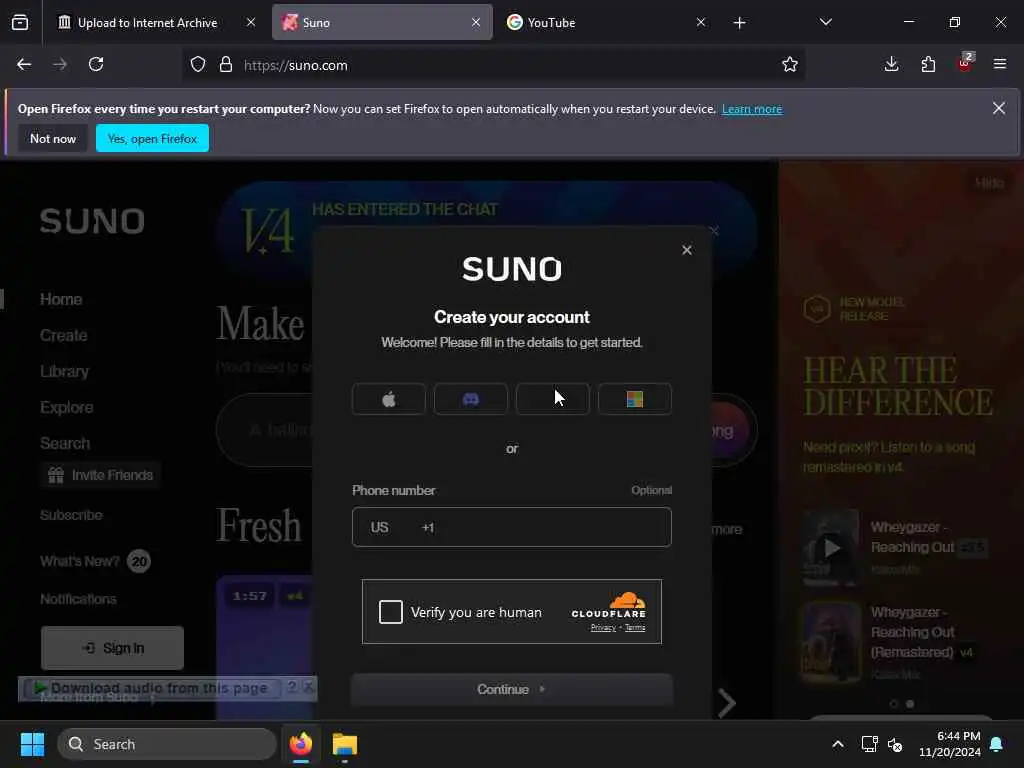Close the YouTube tab
Screen dimensions: 1024x768
point(701,22)
